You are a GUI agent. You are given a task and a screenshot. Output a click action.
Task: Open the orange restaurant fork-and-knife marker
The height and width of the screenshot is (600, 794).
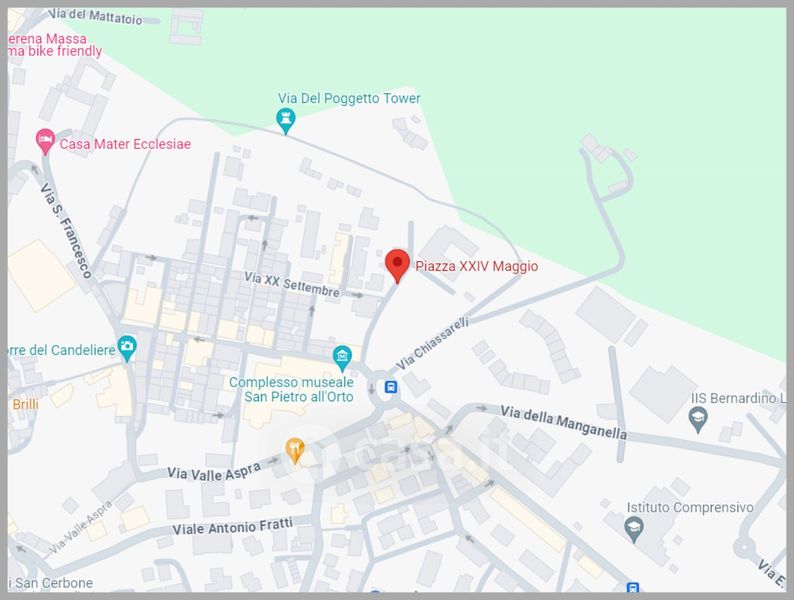[295, 450]
